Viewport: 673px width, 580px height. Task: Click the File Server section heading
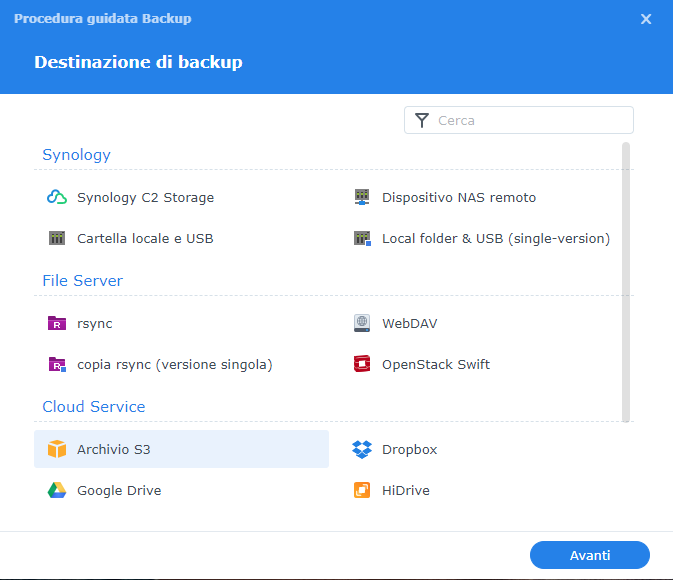[82, 280]
